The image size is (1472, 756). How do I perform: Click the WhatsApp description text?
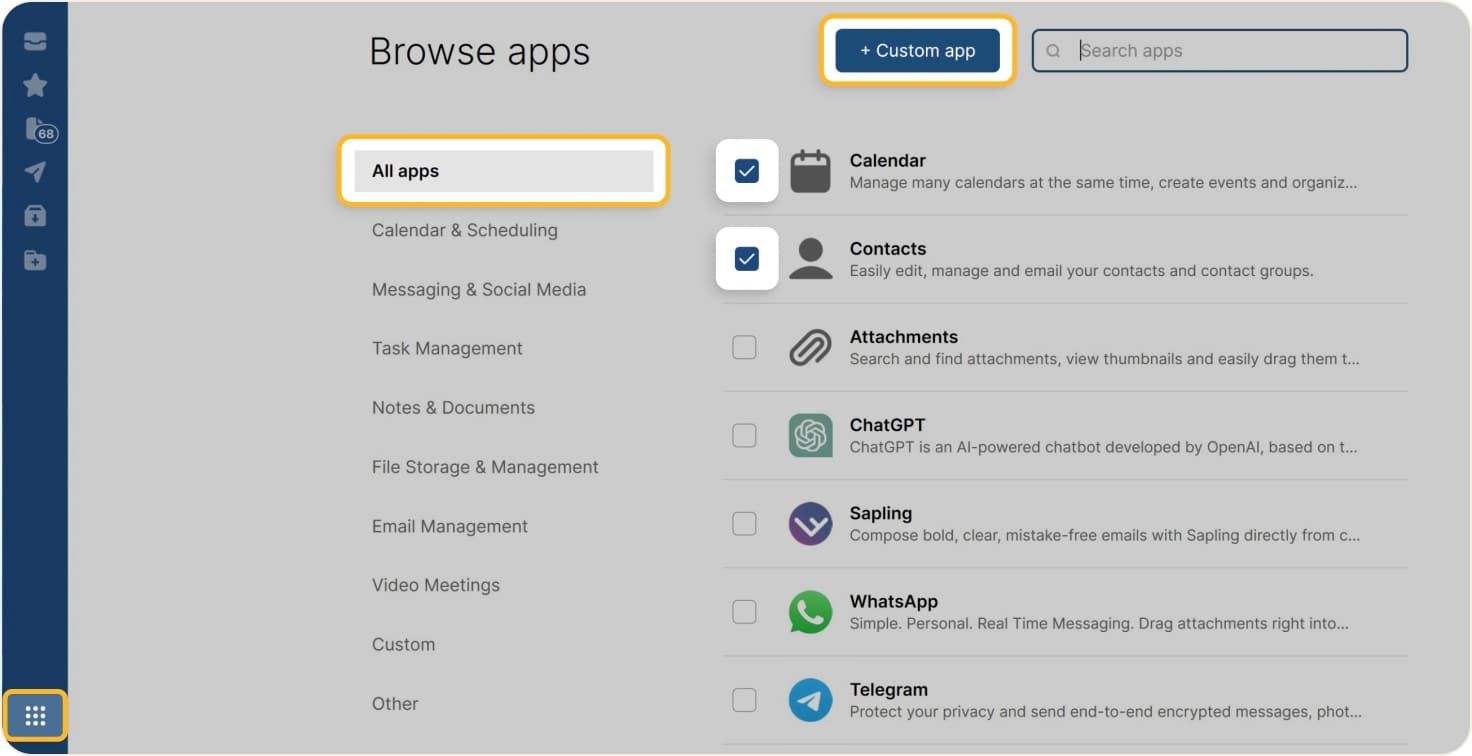[1100, 623]
